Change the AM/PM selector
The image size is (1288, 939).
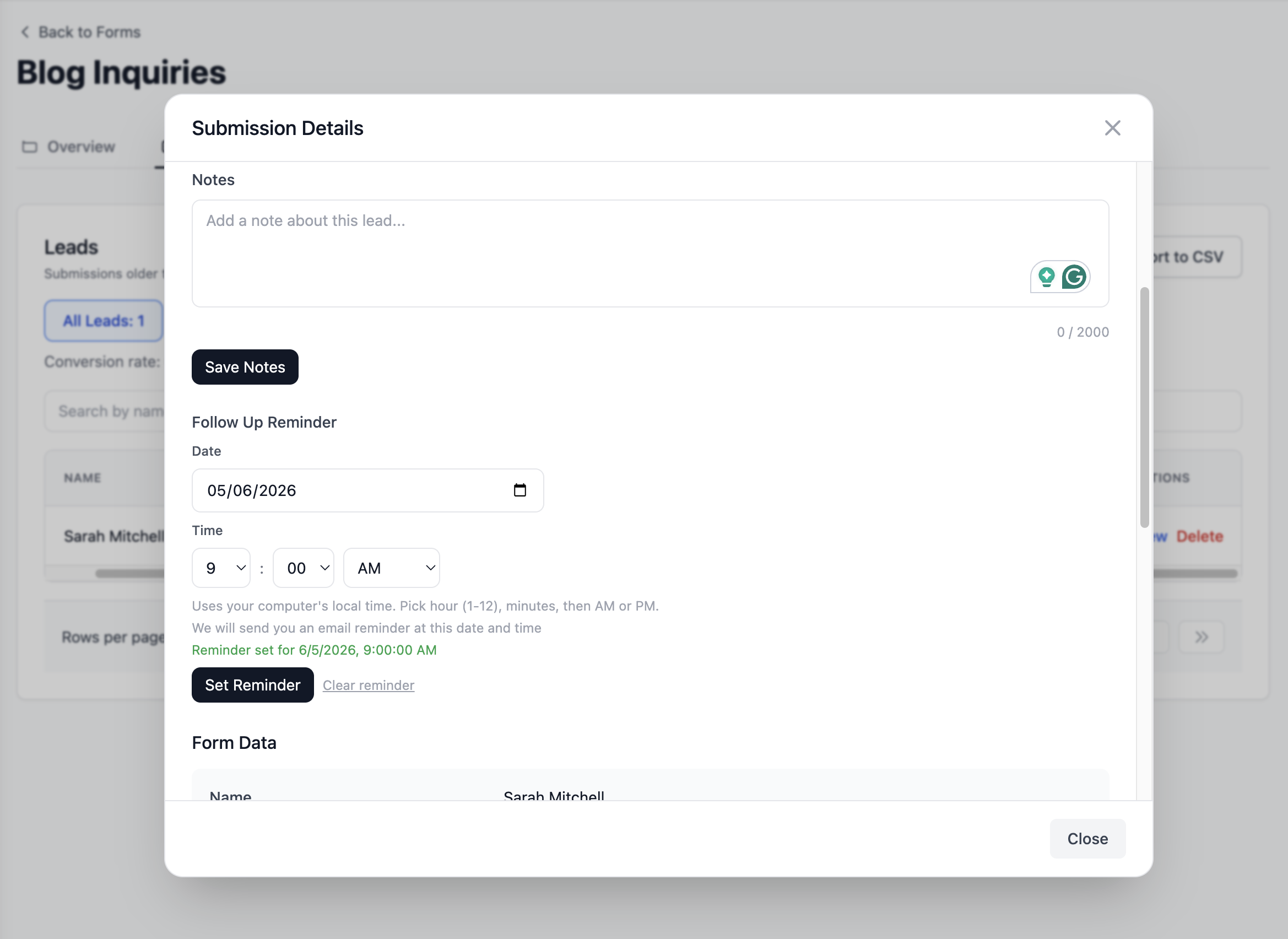click(392, 567)
